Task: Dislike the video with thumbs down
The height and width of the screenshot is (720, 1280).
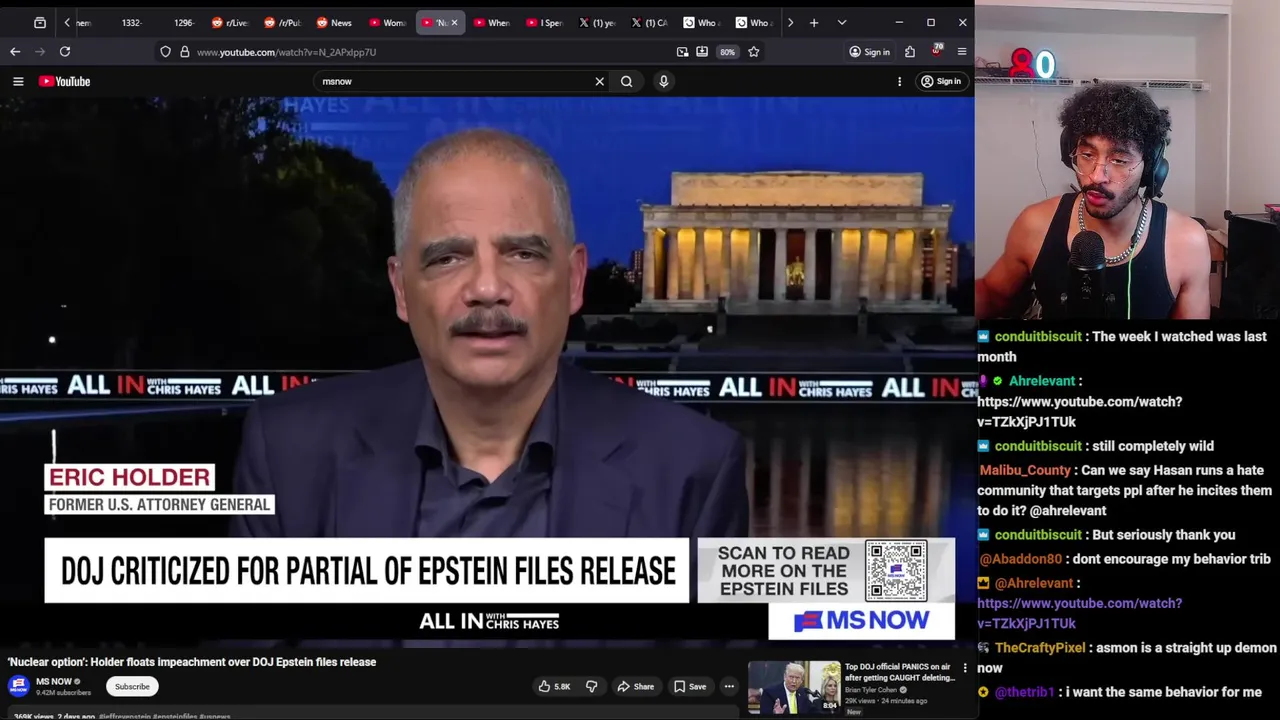Action: [x=591, y=686]
